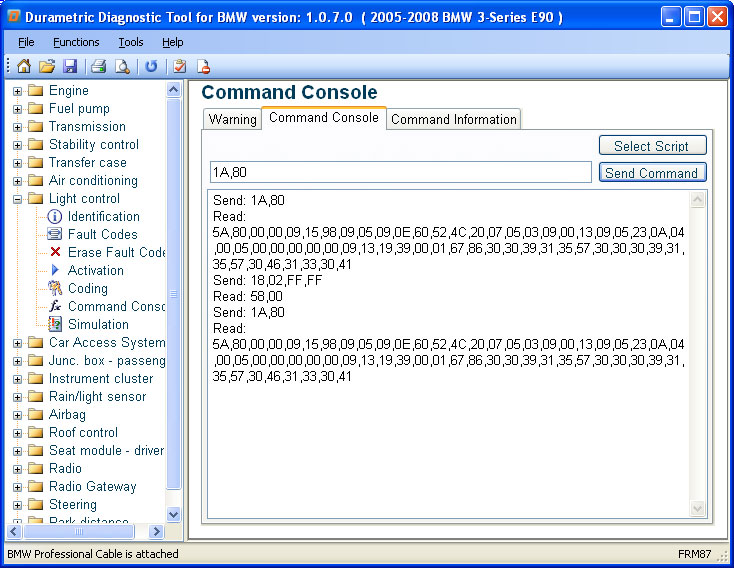
Task: Select the Activation play-arrow item
Action: click(x=95, y=270)
